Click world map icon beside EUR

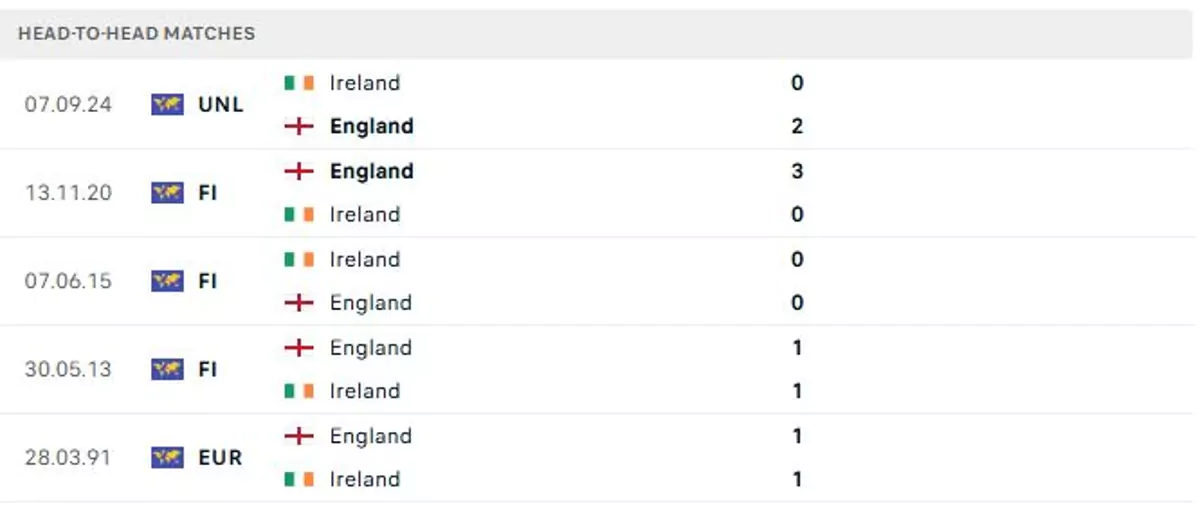coord(168,457)
